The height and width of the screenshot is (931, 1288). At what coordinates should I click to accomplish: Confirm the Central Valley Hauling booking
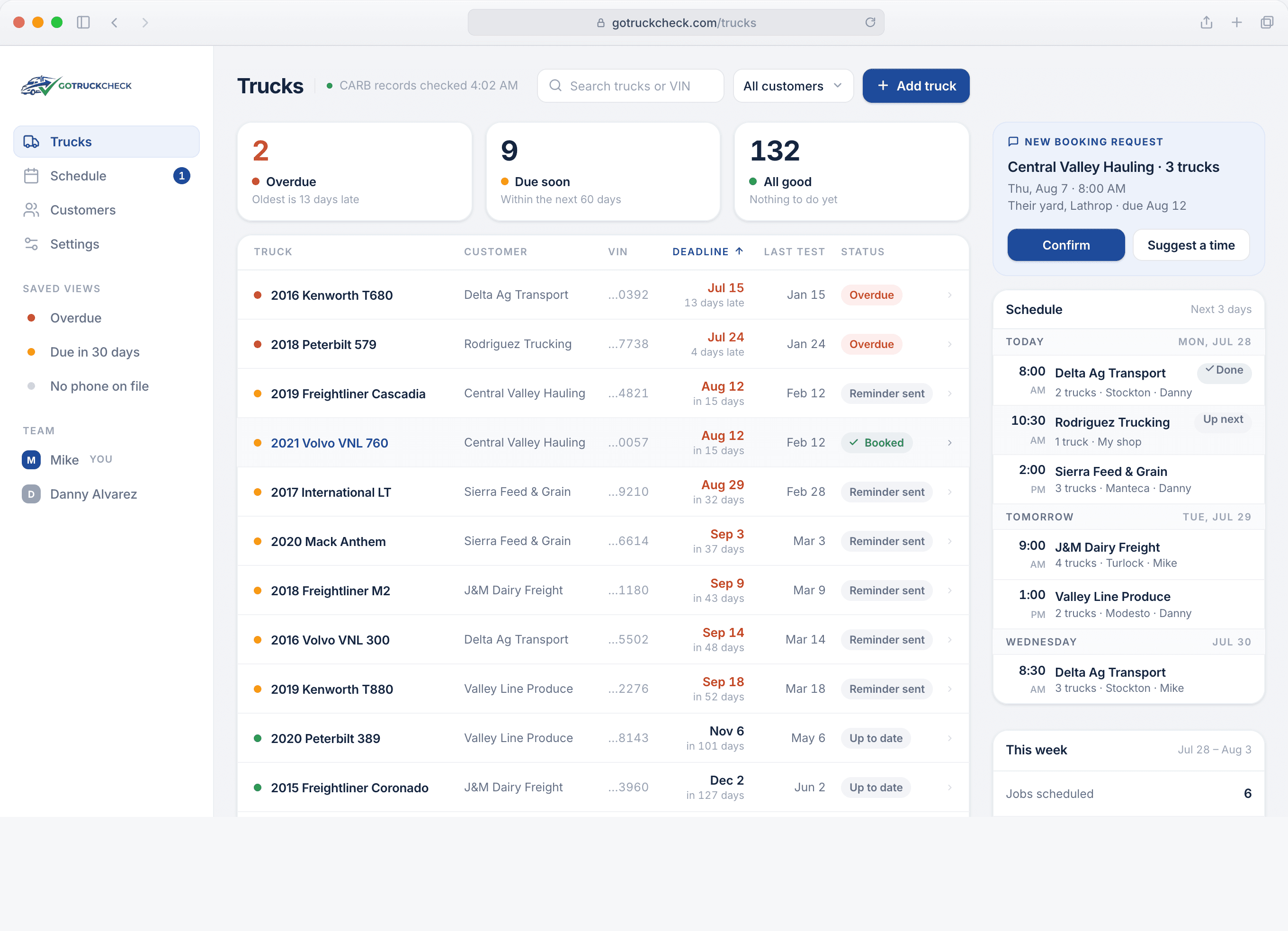coord(1066,245)
